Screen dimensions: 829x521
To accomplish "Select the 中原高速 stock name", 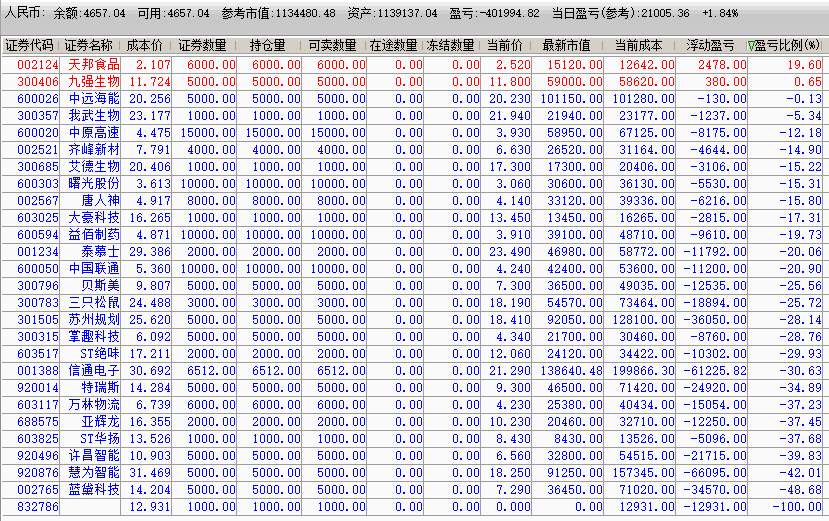I will 94,133.
